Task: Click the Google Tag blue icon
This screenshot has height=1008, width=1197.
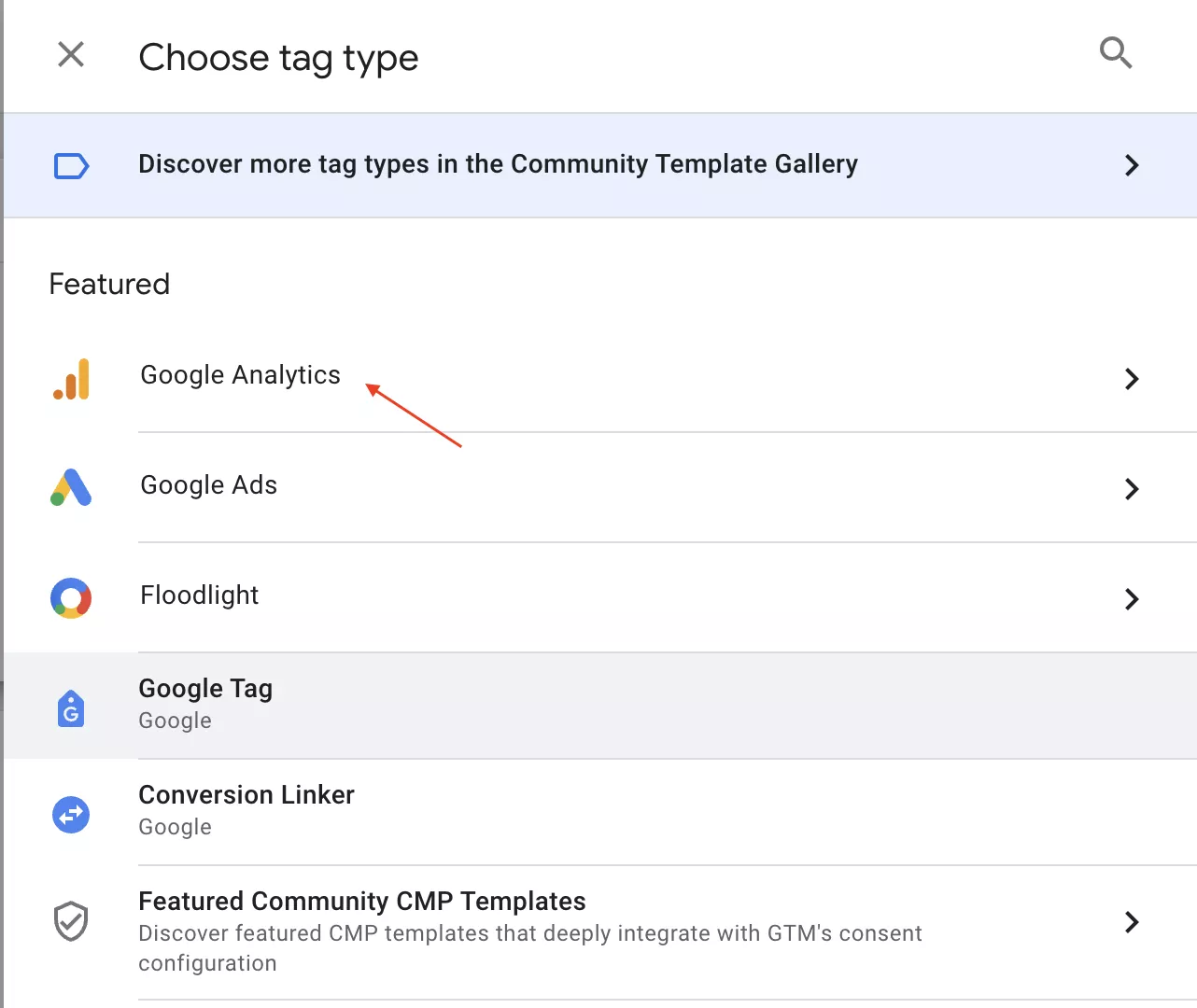Action: click(x=71, y=708)
